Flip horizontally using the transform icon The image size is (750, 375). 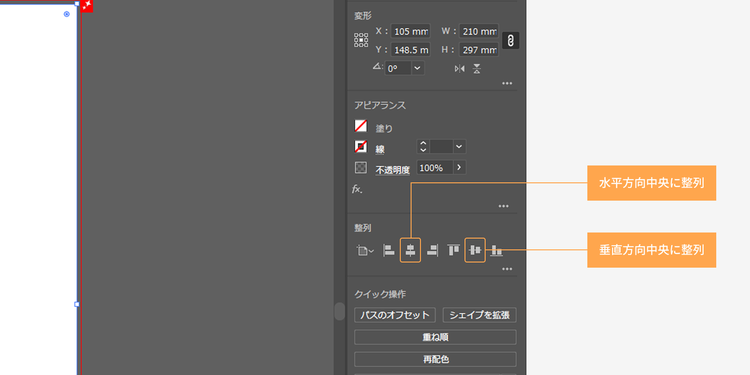tap(460, 69)
